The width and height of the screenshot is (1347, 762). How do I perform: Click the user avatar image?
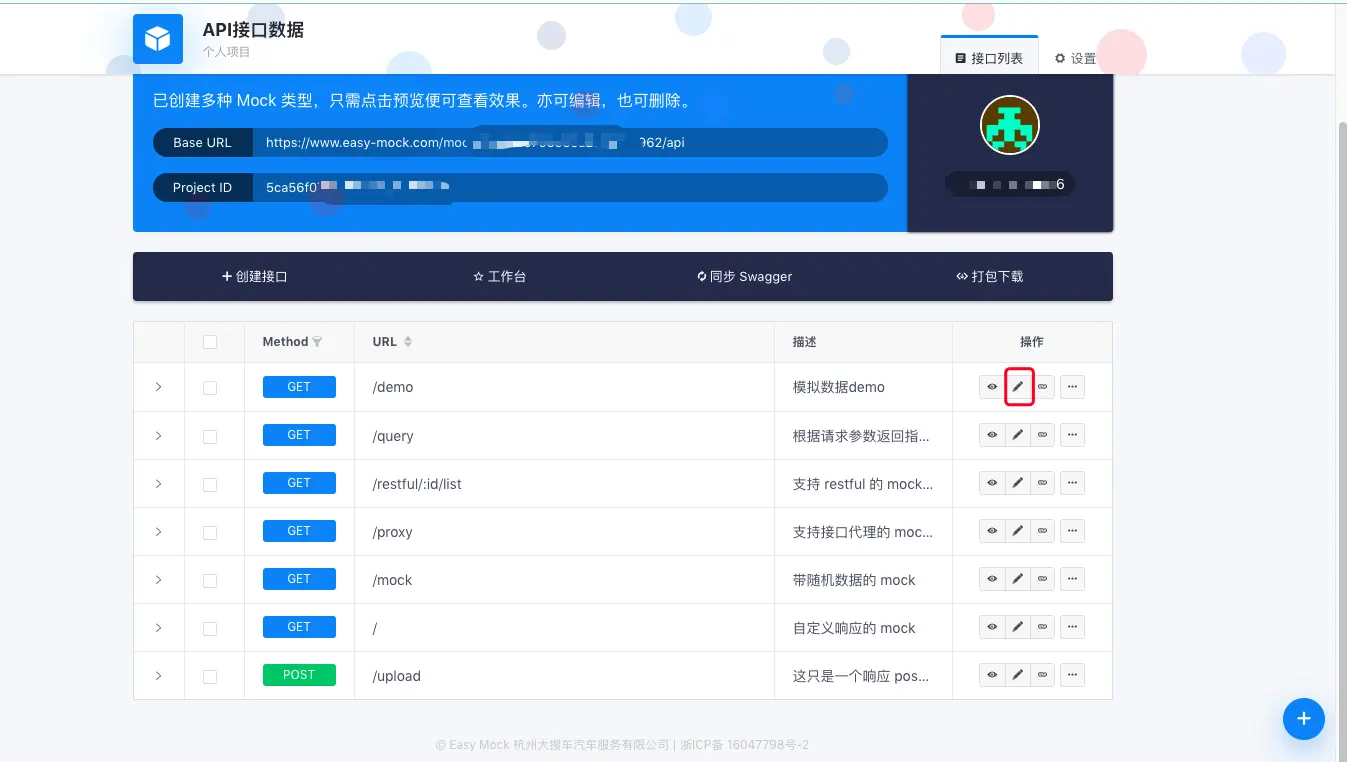click(x=1009, y=125)
